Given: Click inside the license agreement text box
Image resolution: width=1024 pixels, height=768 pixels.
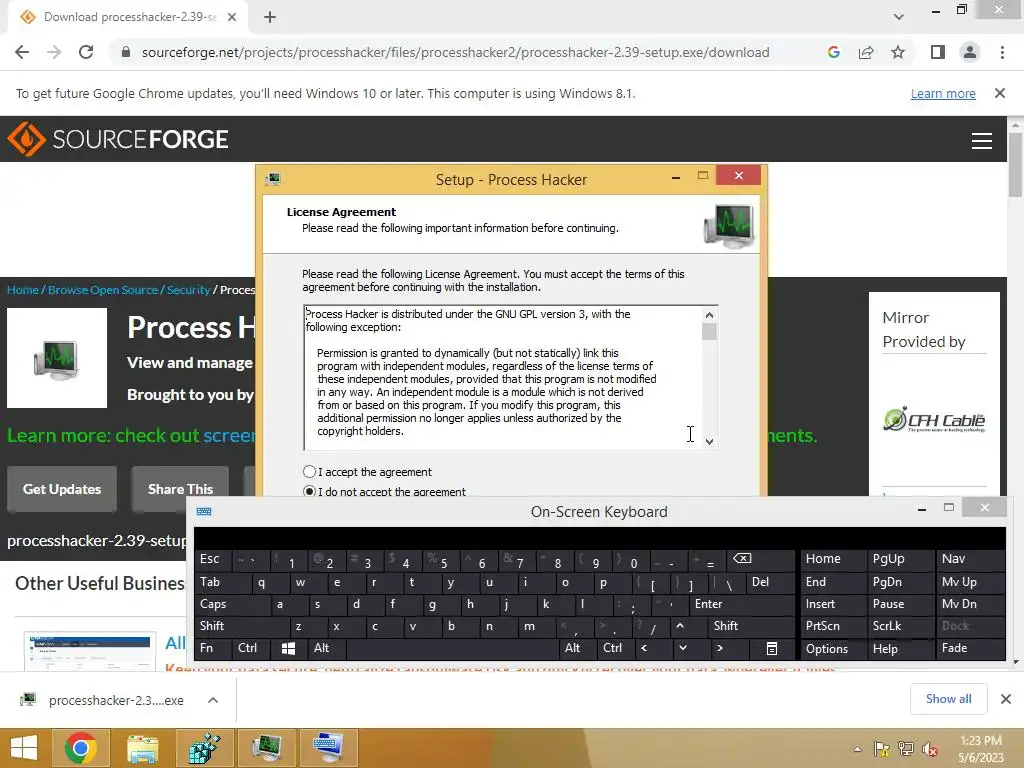Looking at the screenshot, I should [x=503, y=377].
